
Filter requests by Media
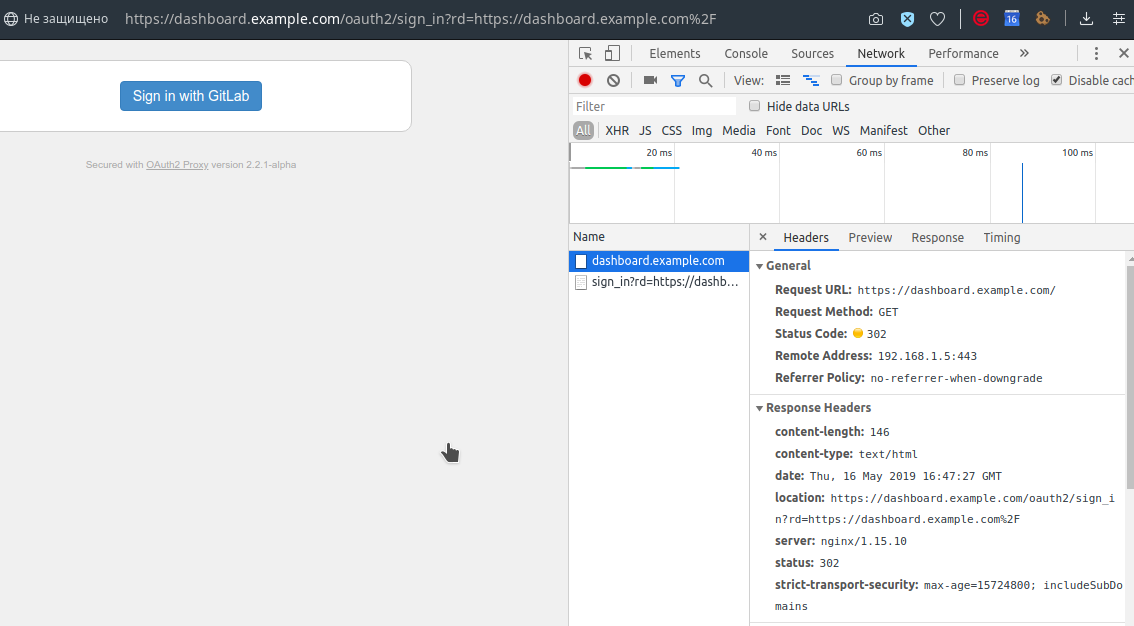coord(738,131)
